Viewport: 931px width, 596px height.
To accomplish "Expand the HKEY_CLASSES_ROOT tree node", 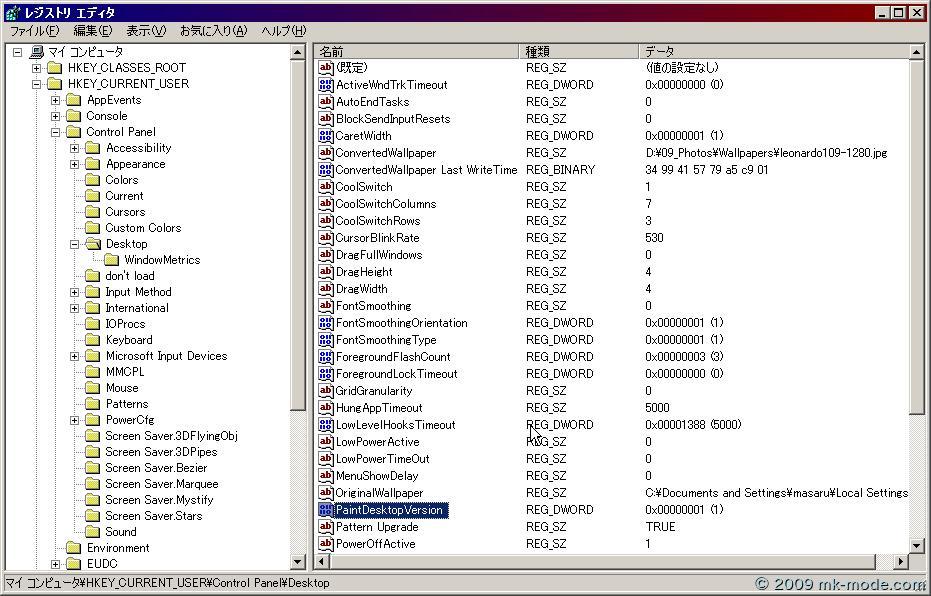I will pyautogui.click(x=36, y=68).
